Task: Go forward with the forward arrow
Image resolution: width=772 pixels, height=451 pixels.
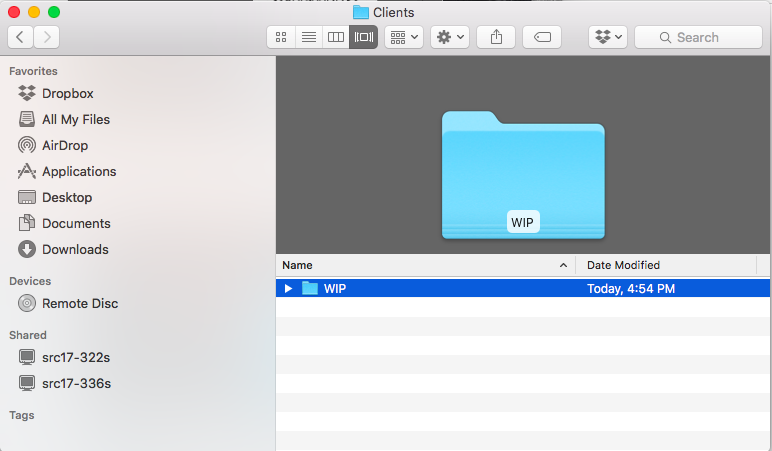Action: 46,37
